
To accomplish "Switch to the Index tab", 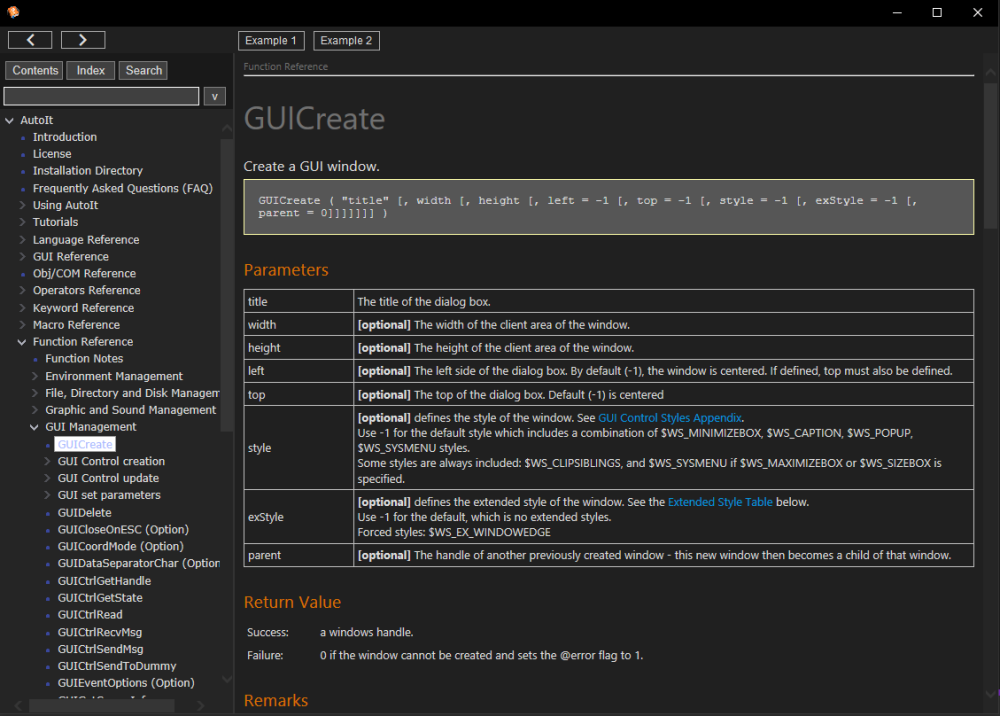I will click(x=91, y=71).
